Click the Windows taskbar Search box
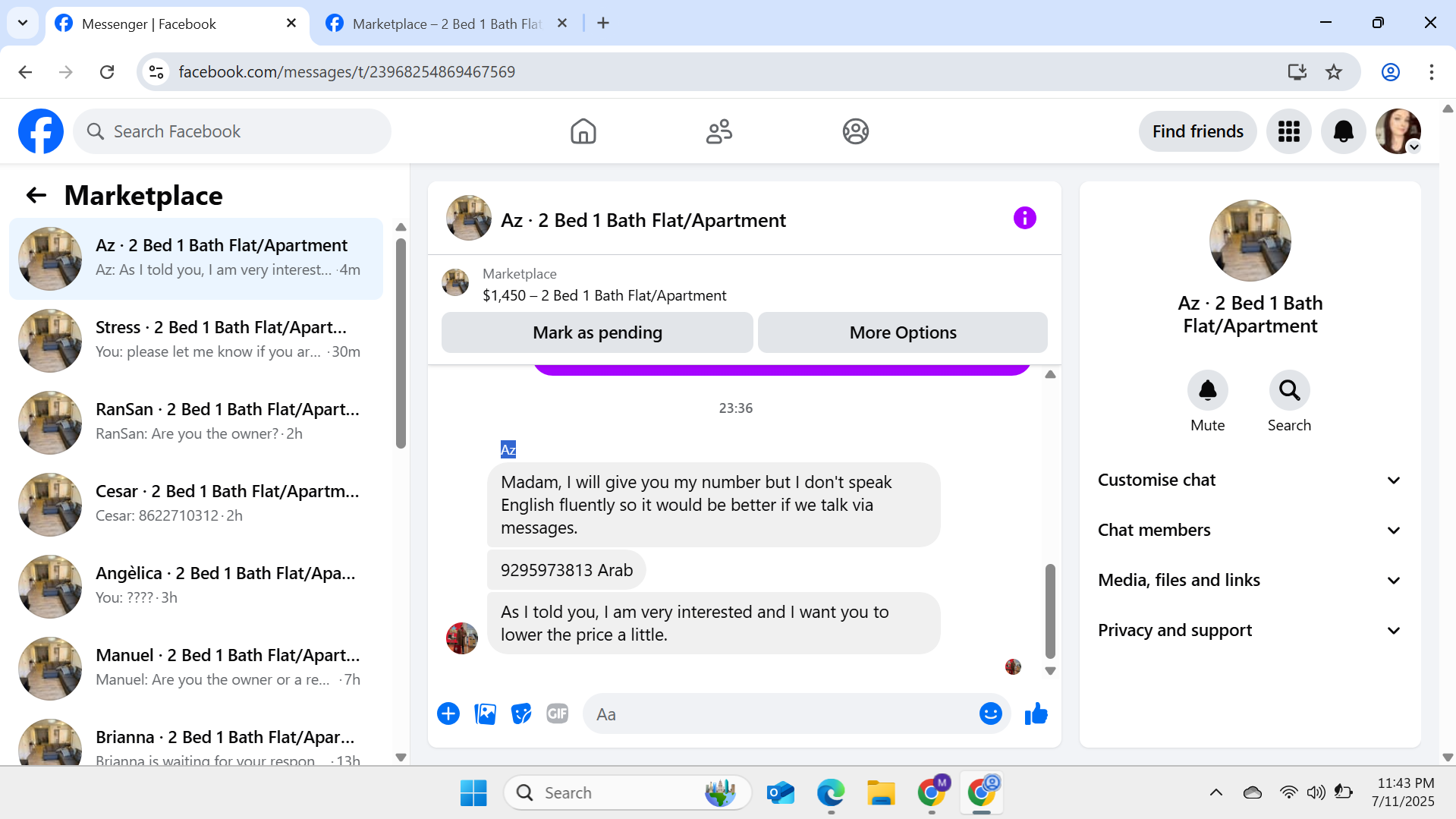 point(627,792)
